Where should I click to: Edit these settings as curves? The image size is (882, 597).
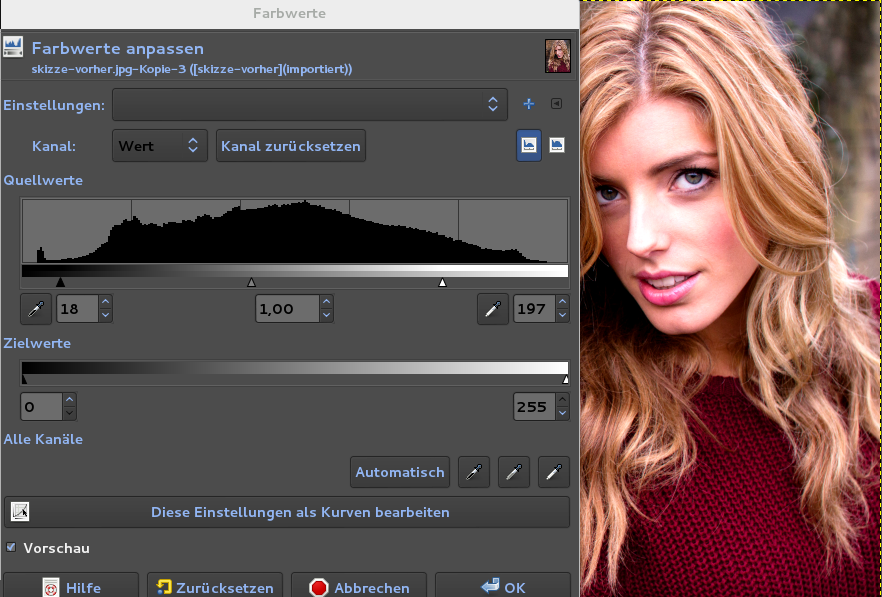(x=287, y=512)
